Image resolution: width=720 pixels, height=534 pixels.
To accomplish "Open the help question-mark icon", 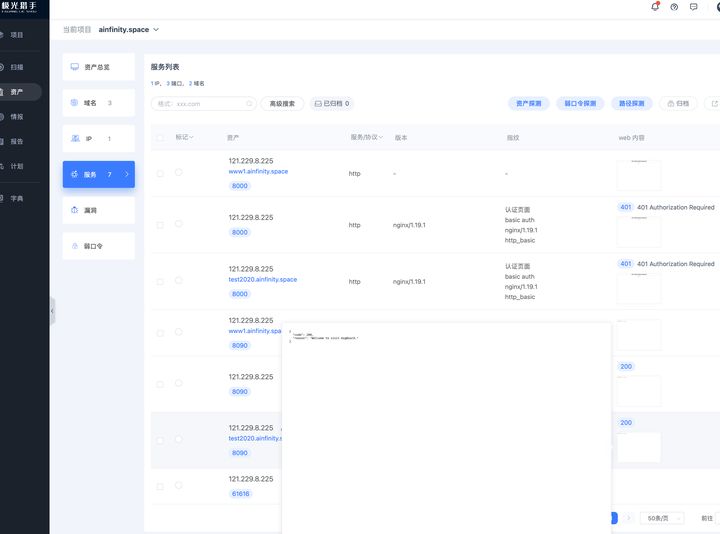I will [x=674, y=7].
